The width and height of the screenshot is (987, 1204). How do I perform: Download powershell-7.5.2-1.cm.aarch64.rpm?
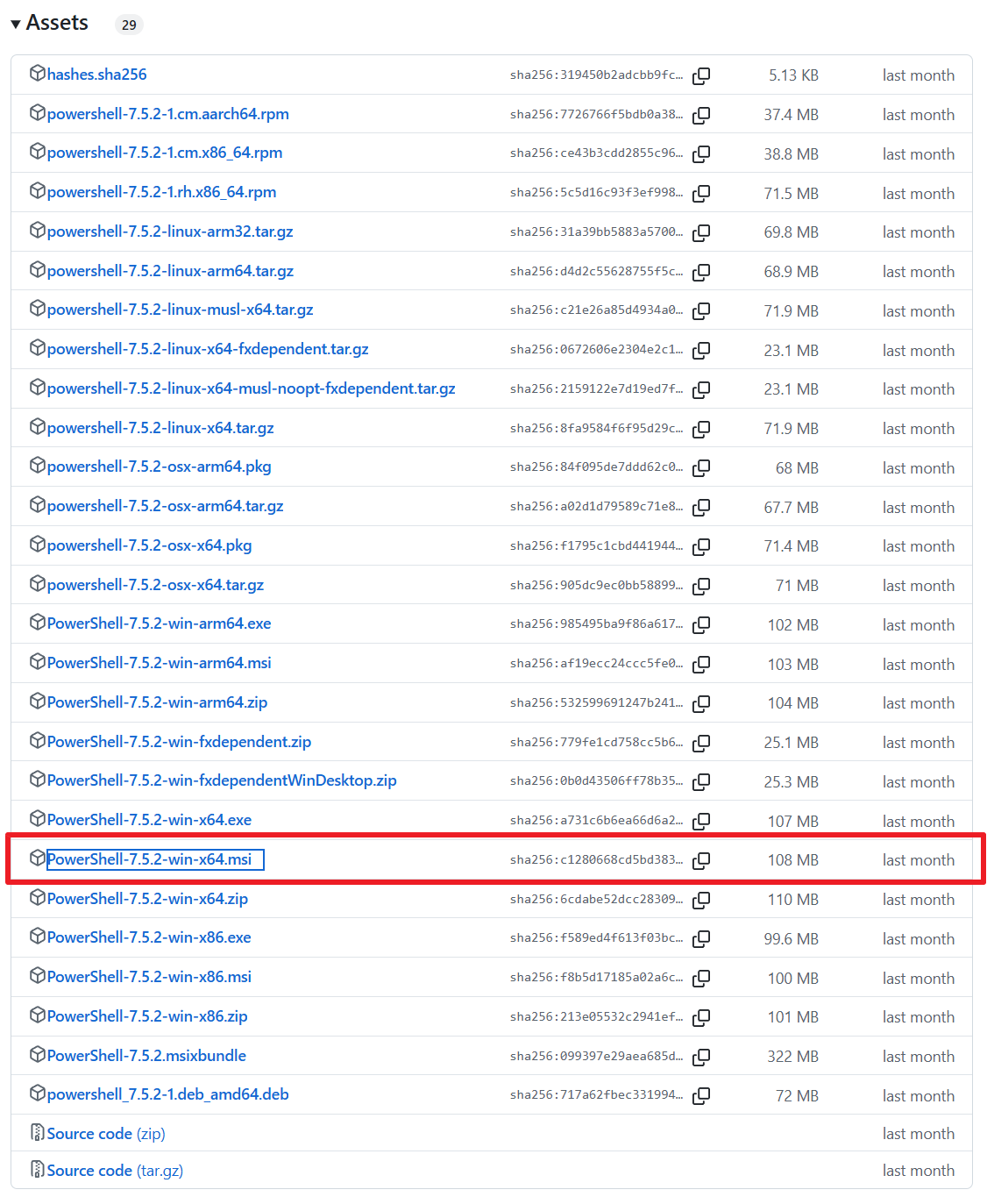pos(168,114)
